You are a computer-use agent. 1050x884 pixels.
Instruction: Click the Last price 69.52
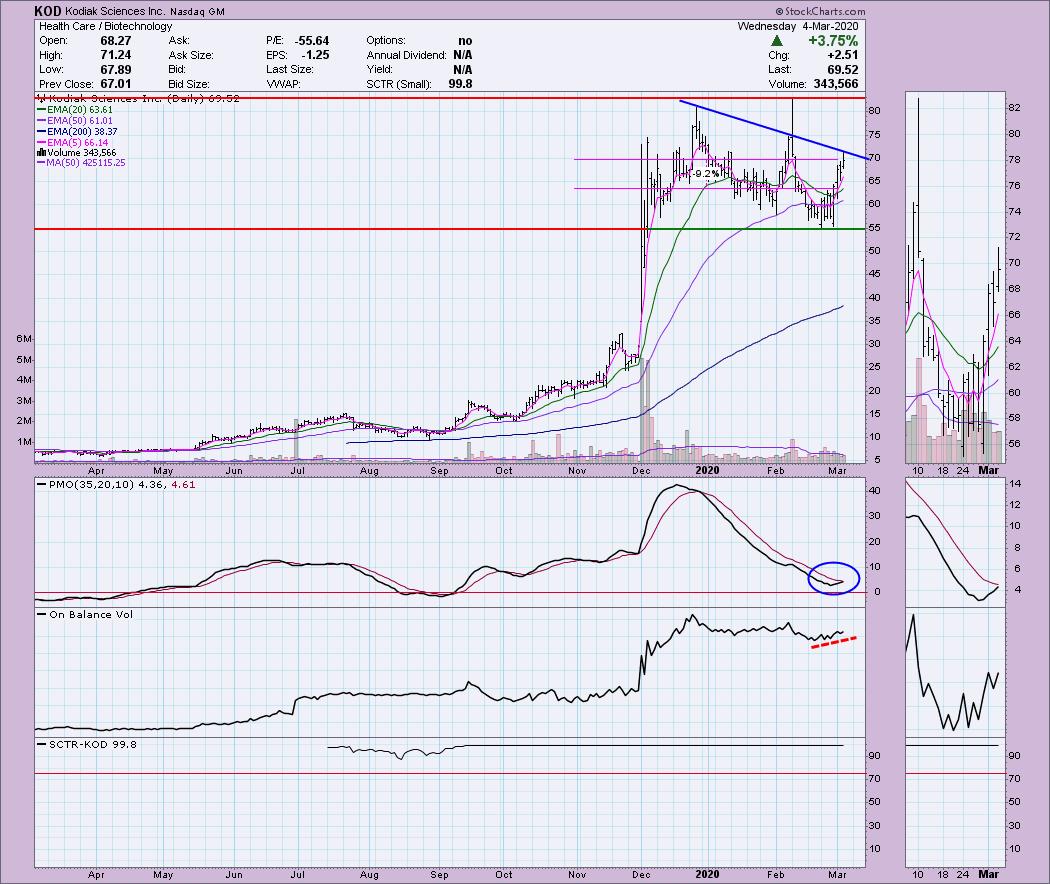point(842,70)
